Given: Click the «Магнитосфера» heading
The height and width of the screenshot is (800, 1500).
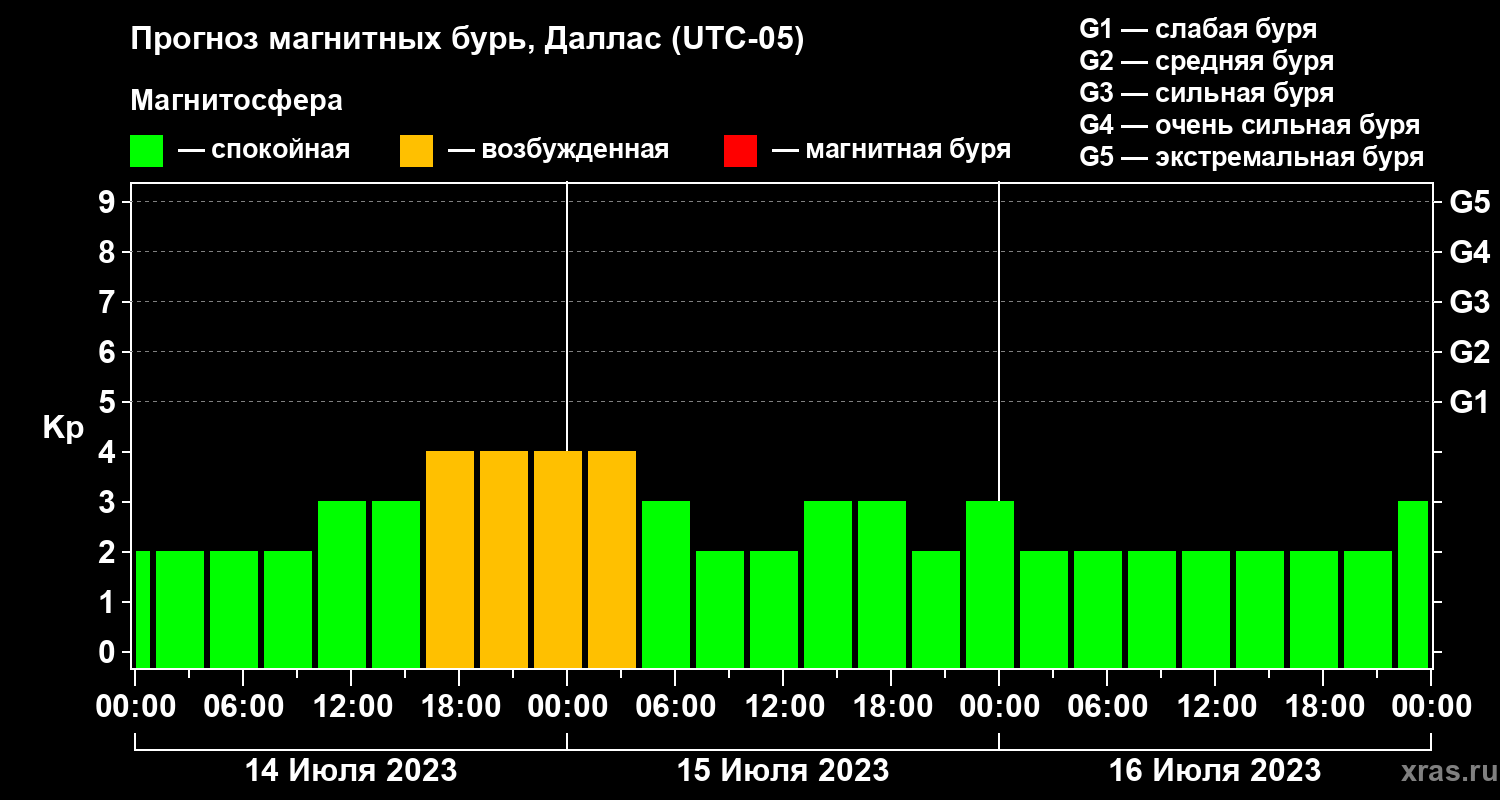Looking at the screenshot, I should pyautogui.click(x=237, y=101).
